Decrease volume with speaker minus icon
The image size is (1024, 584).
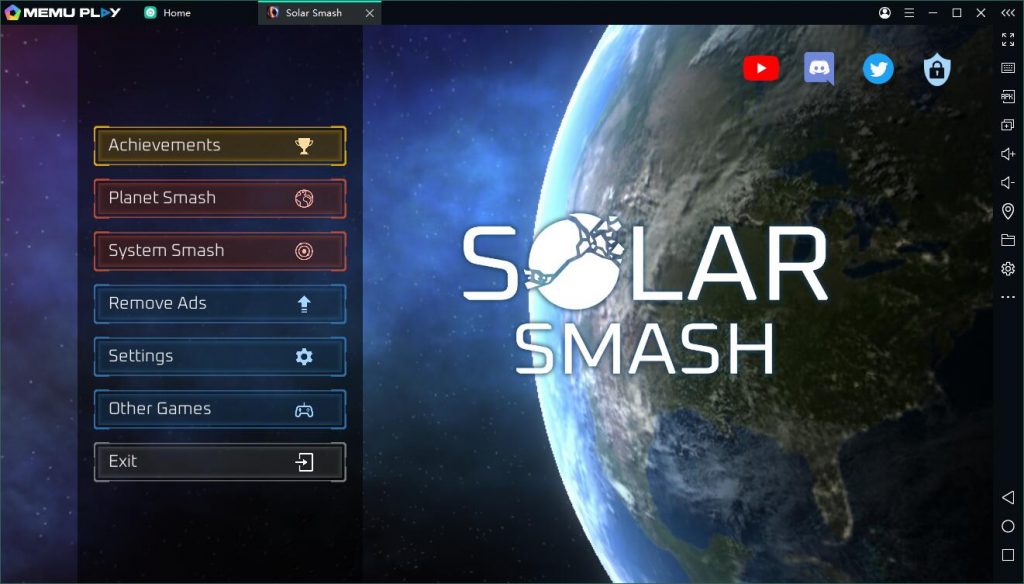click(x=1008, y=183)
